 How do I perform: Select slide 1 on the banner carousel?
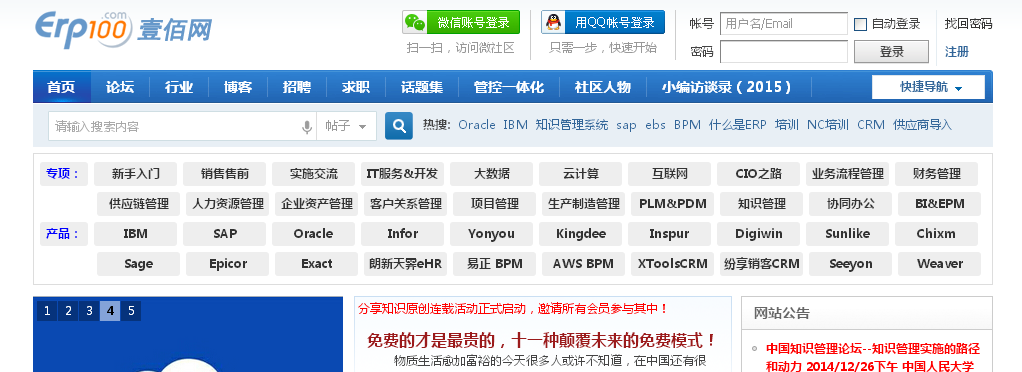point(46,311)
